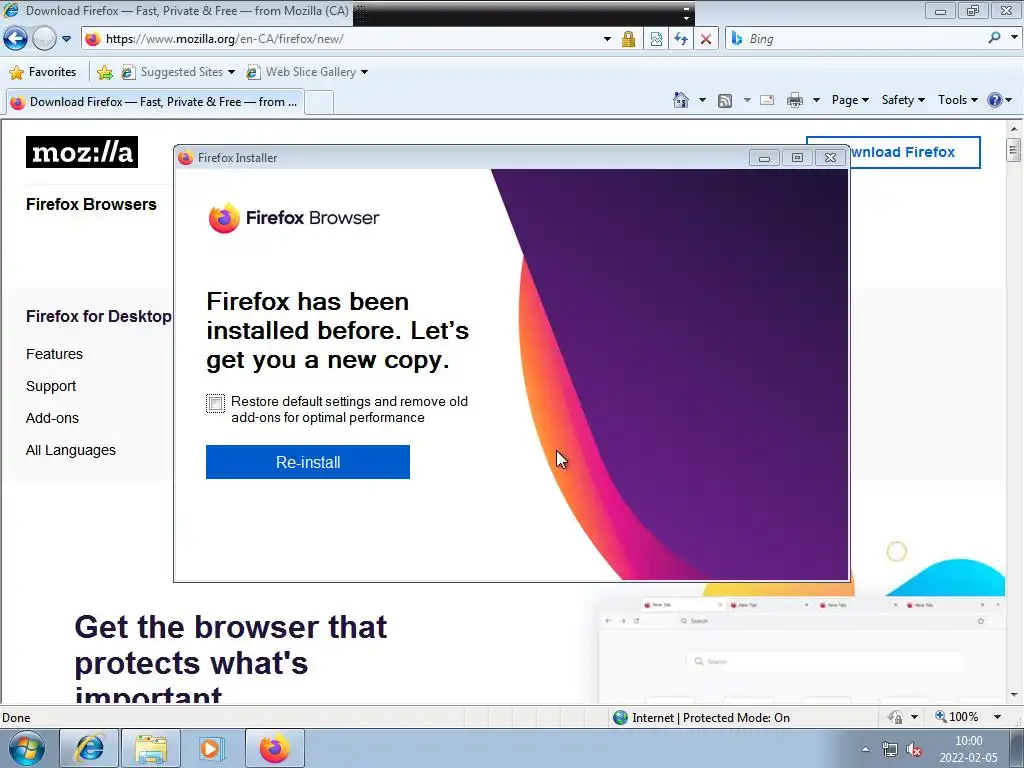Click Firefox Browsers heading on page
Image resolution: width=1024 pixels, height=768 pixels.
[91, 204]
